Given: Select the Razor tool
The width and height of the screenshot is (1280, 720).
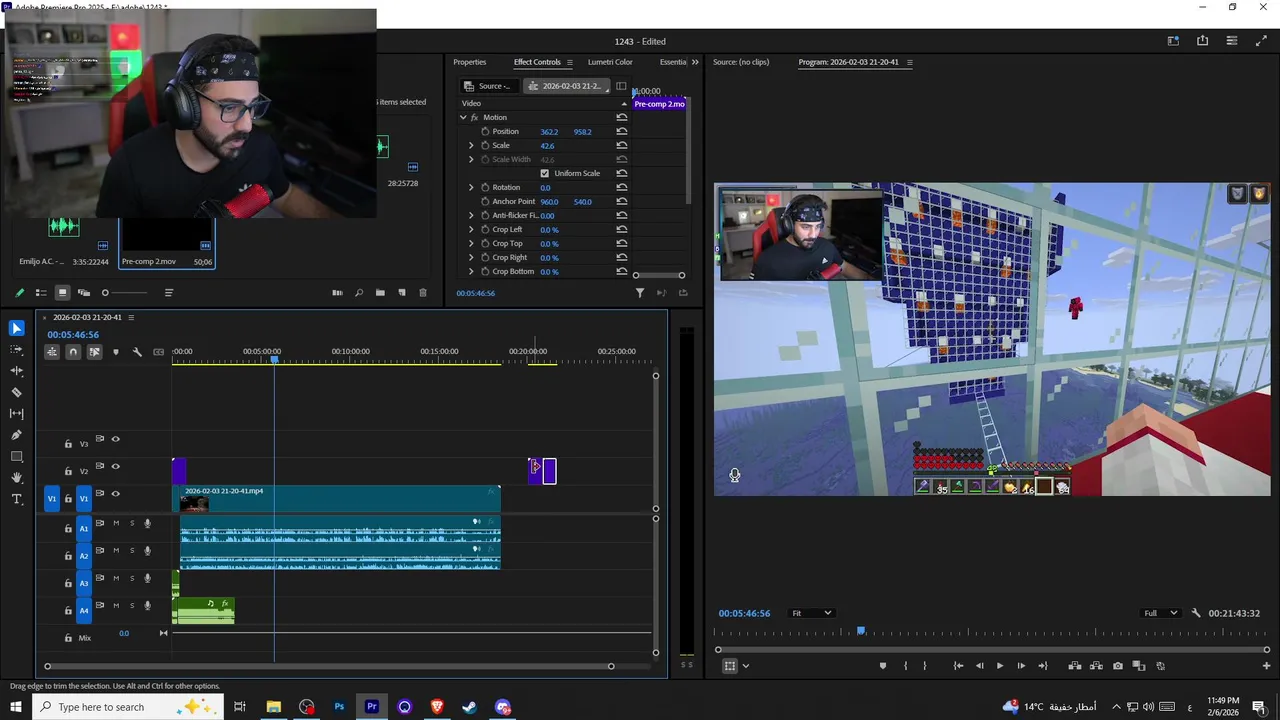Looking at the screenshot, I should coord(16,392).
